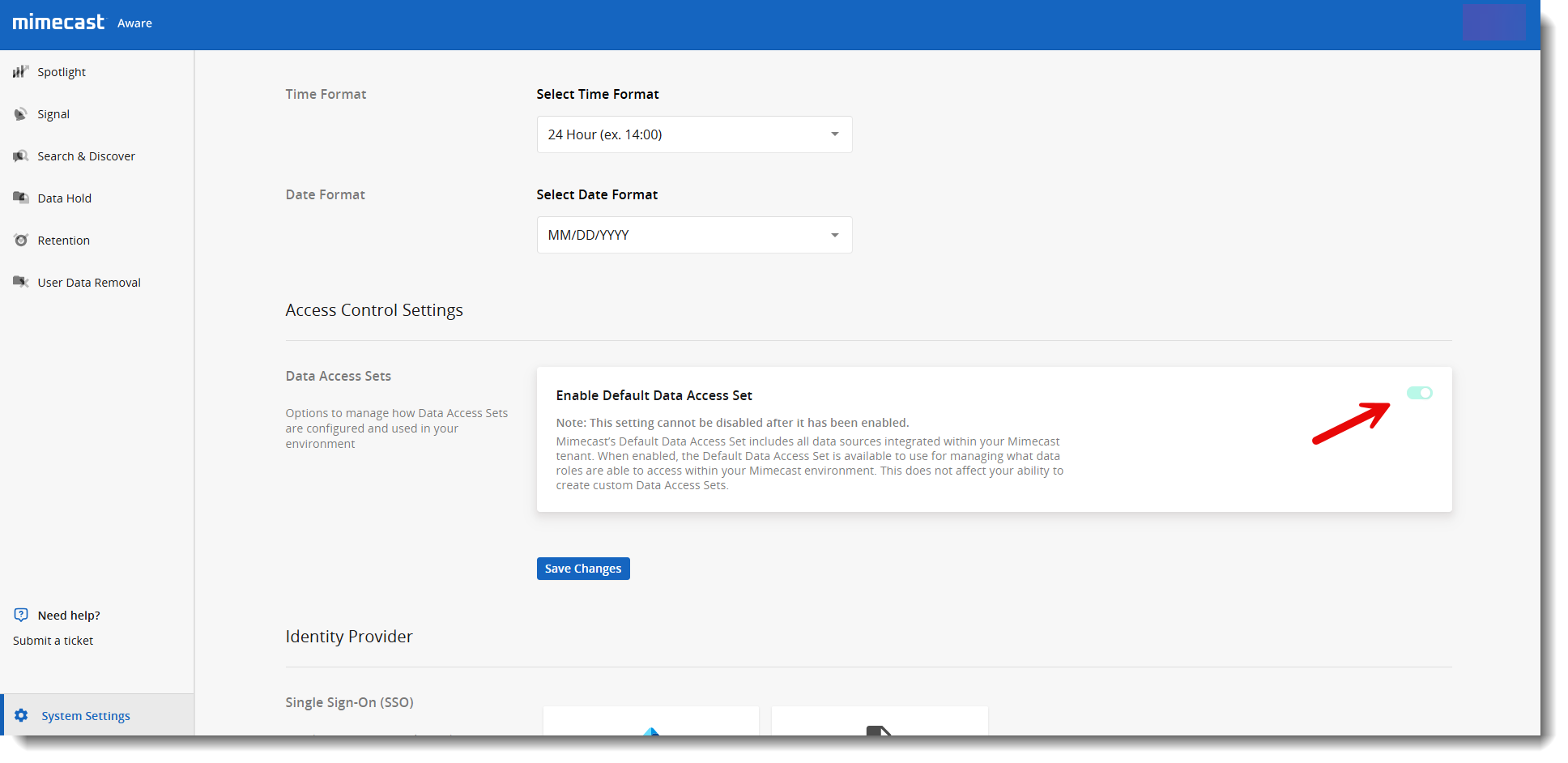Image resolution: width=1568 pixels, height=763 pixels.
Task: Click the highlighted profile area in the top-right corner
Action: pyautogui.click(x=1493, y=23)
